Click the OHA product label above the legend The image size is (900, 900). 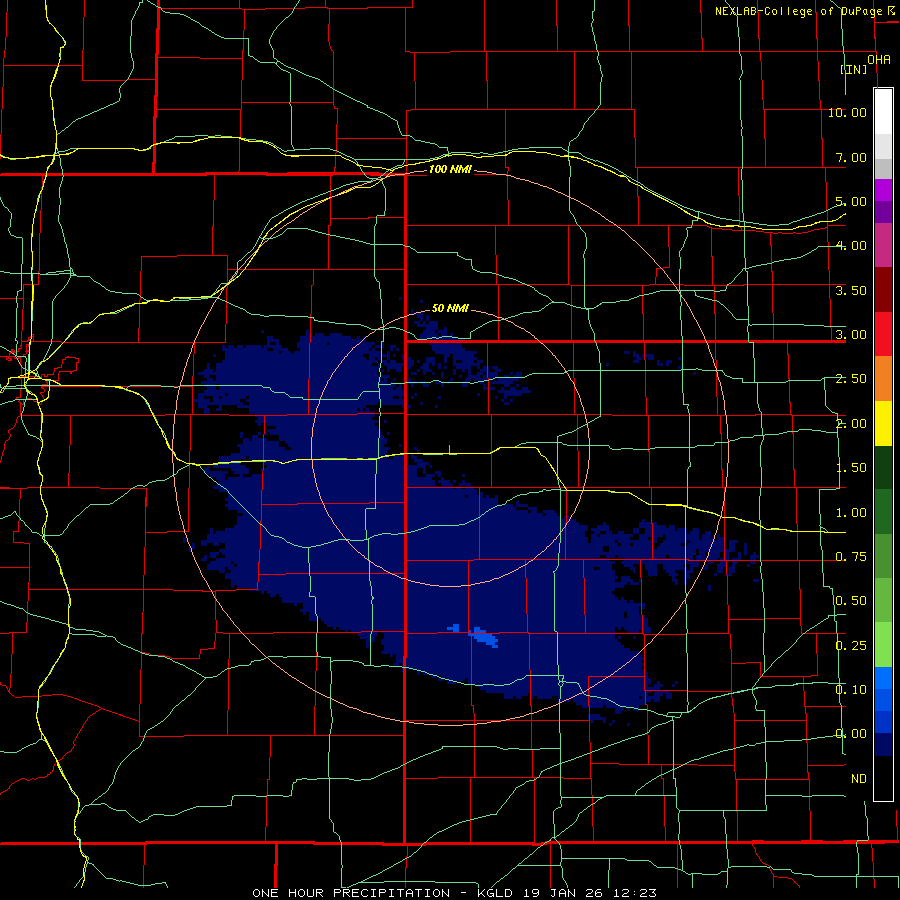pyautogui.click(x=879, y=60)
